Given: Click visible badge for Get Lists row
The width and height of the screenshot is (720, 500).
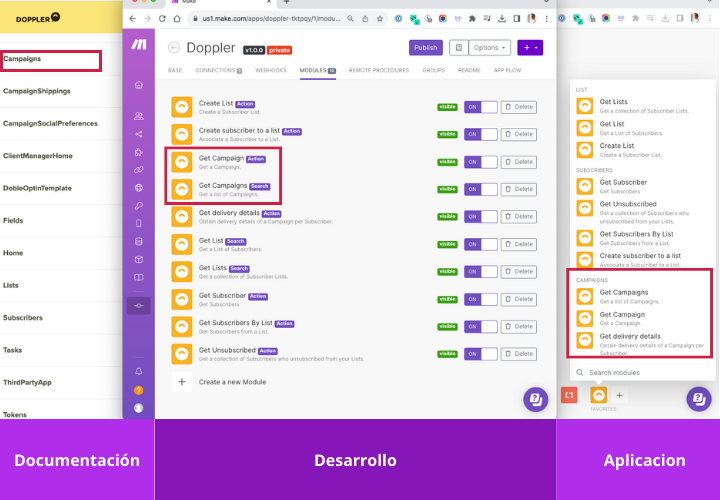Looking at the screenshot, I should coord(447,272).
